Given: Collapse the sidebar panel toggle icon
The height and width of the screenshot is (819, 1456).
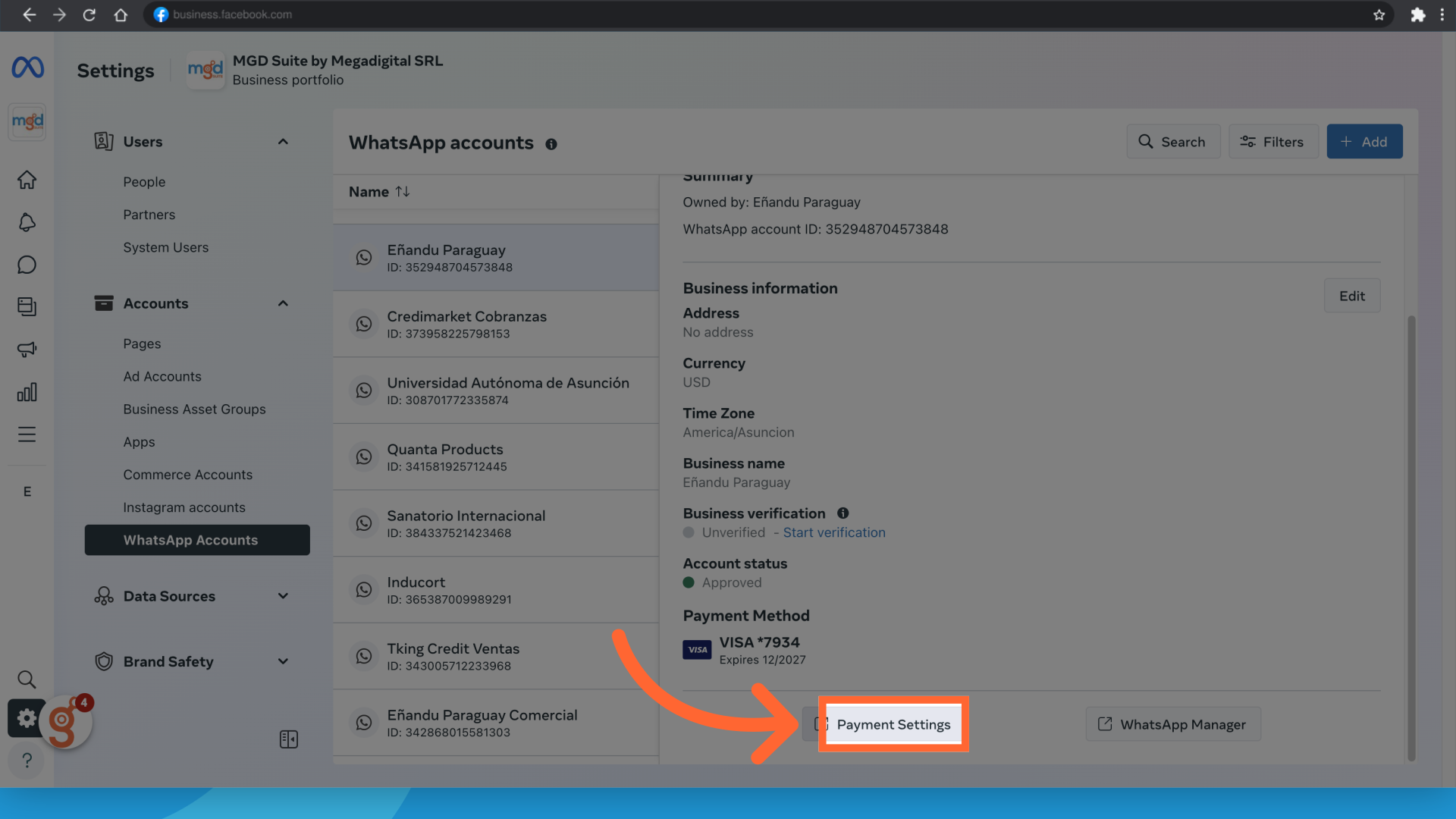Looking at the screenshot, I should click(x=289, y=739).
